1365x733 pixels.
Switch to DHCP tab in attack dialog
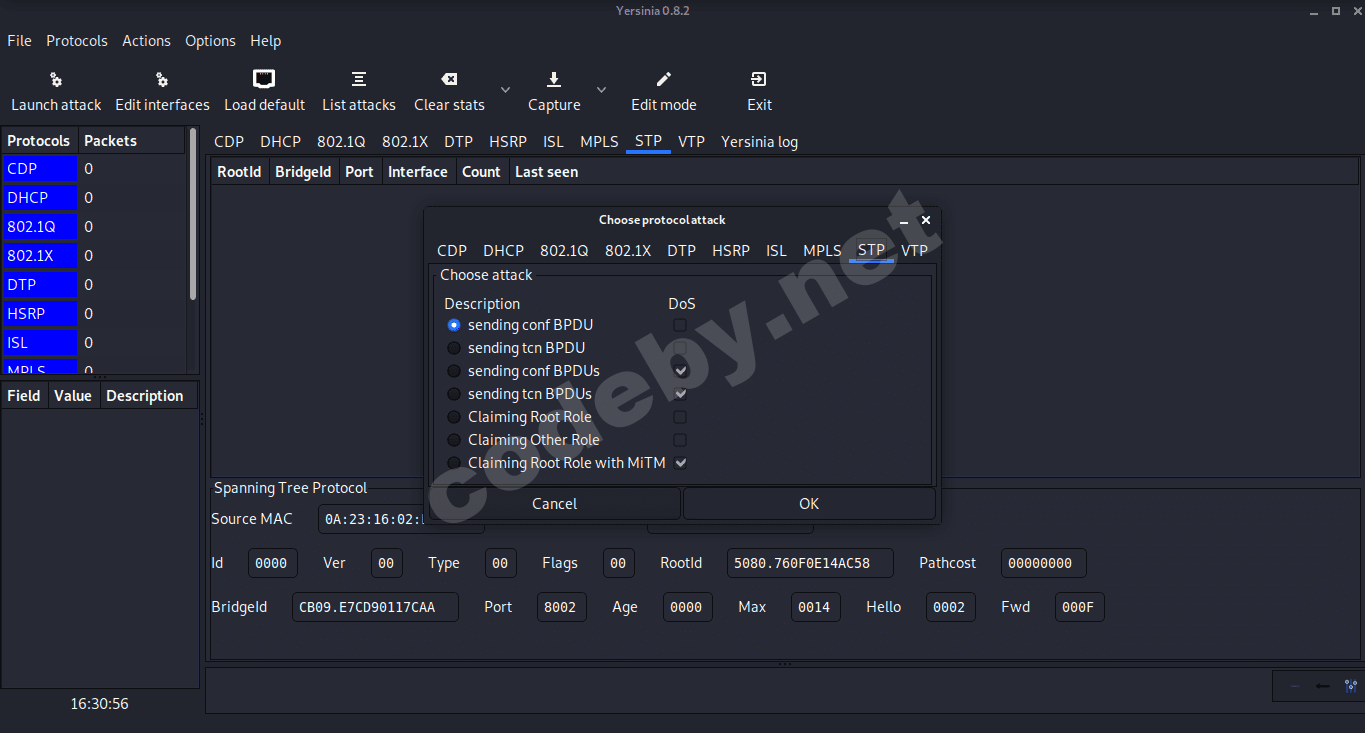[503, 251]
